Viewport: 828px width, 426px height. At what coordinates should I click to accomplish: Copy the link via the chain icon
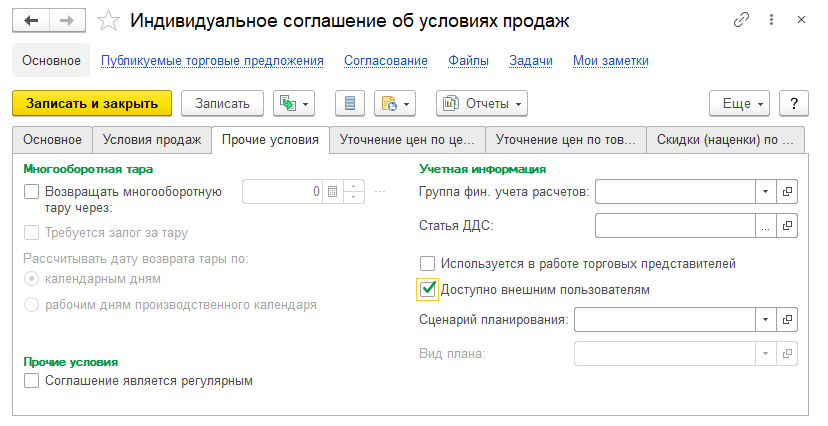pyautogui.click(x=741, y=20)
